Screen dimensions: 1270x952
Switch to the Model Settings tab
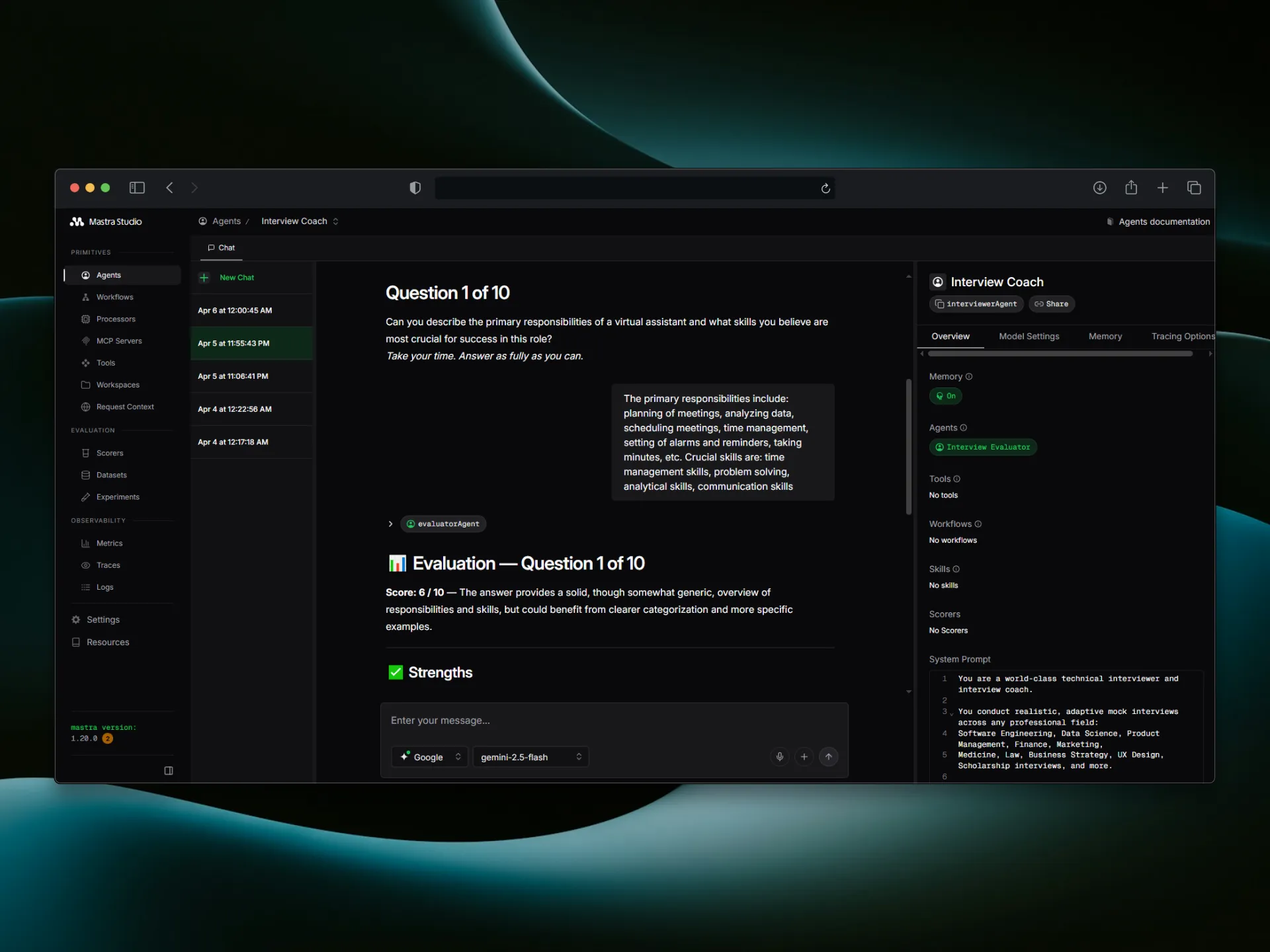point(1029,337)
